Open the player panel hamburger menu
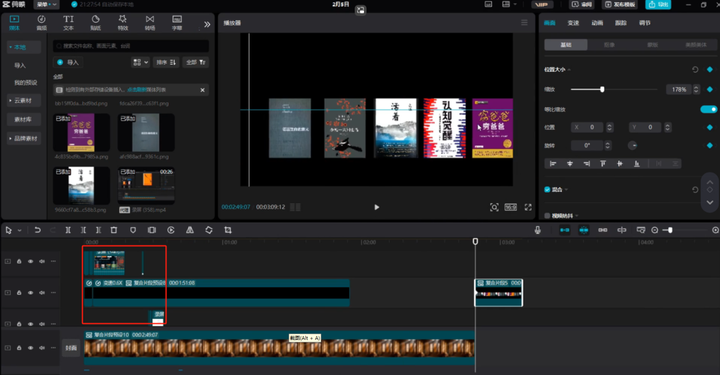 524,22
